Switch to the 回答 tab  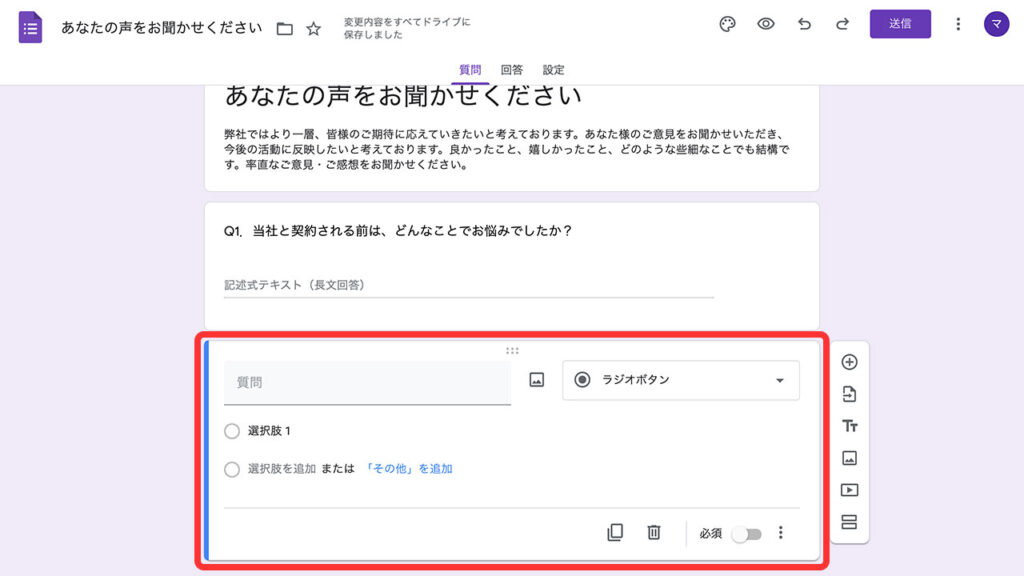(511, 70)
